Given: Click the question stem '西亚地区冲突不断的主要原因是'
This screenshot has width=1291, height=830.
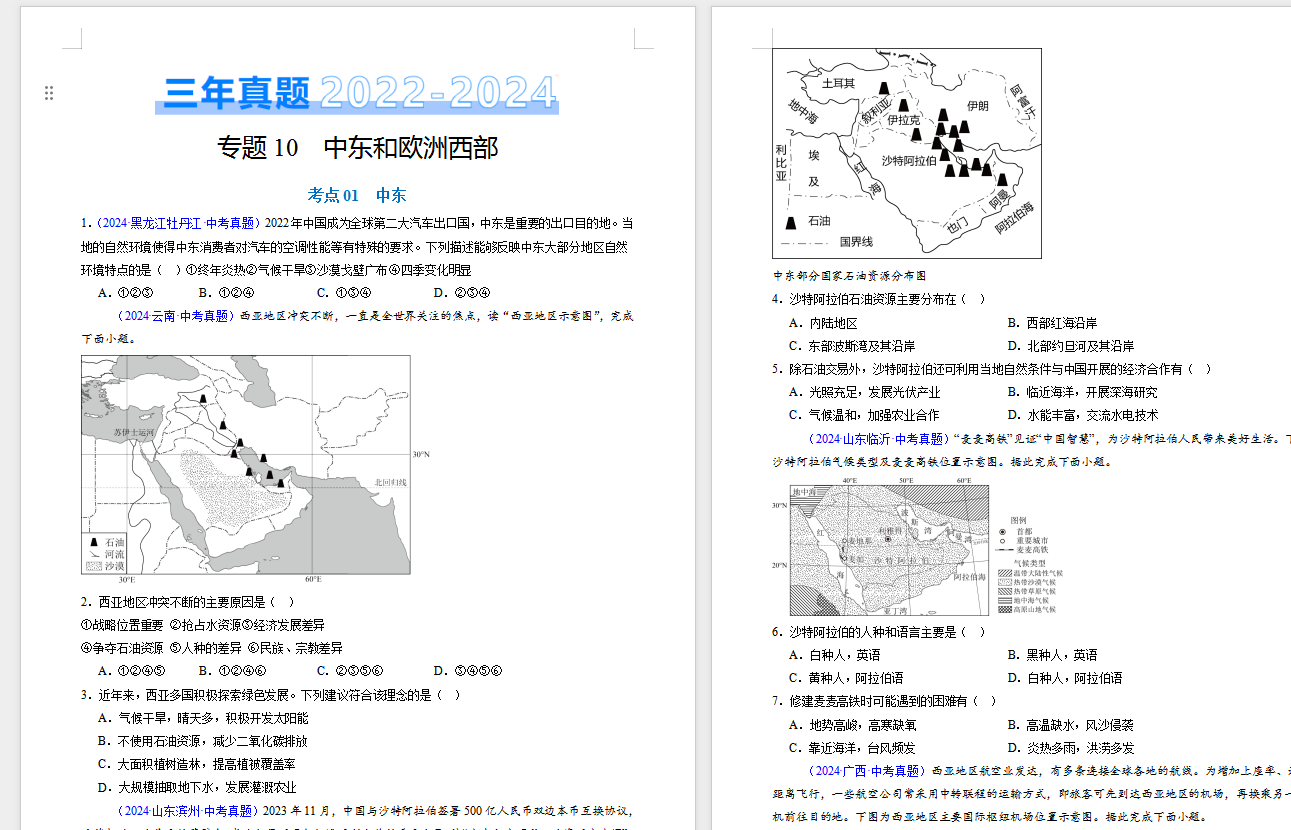Looking at the screenshot, I should (189, 602).
